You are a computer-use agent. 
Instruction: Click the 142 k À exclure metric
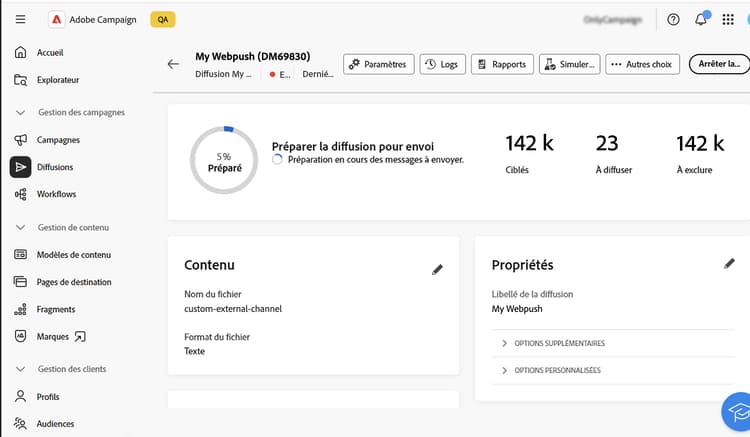click(700, 154)
